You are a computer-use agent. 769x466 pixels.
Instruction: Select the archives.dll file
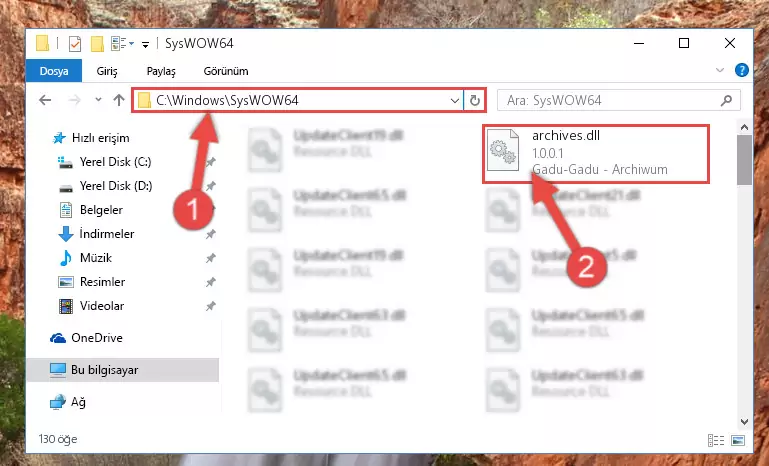click(596, 153)
